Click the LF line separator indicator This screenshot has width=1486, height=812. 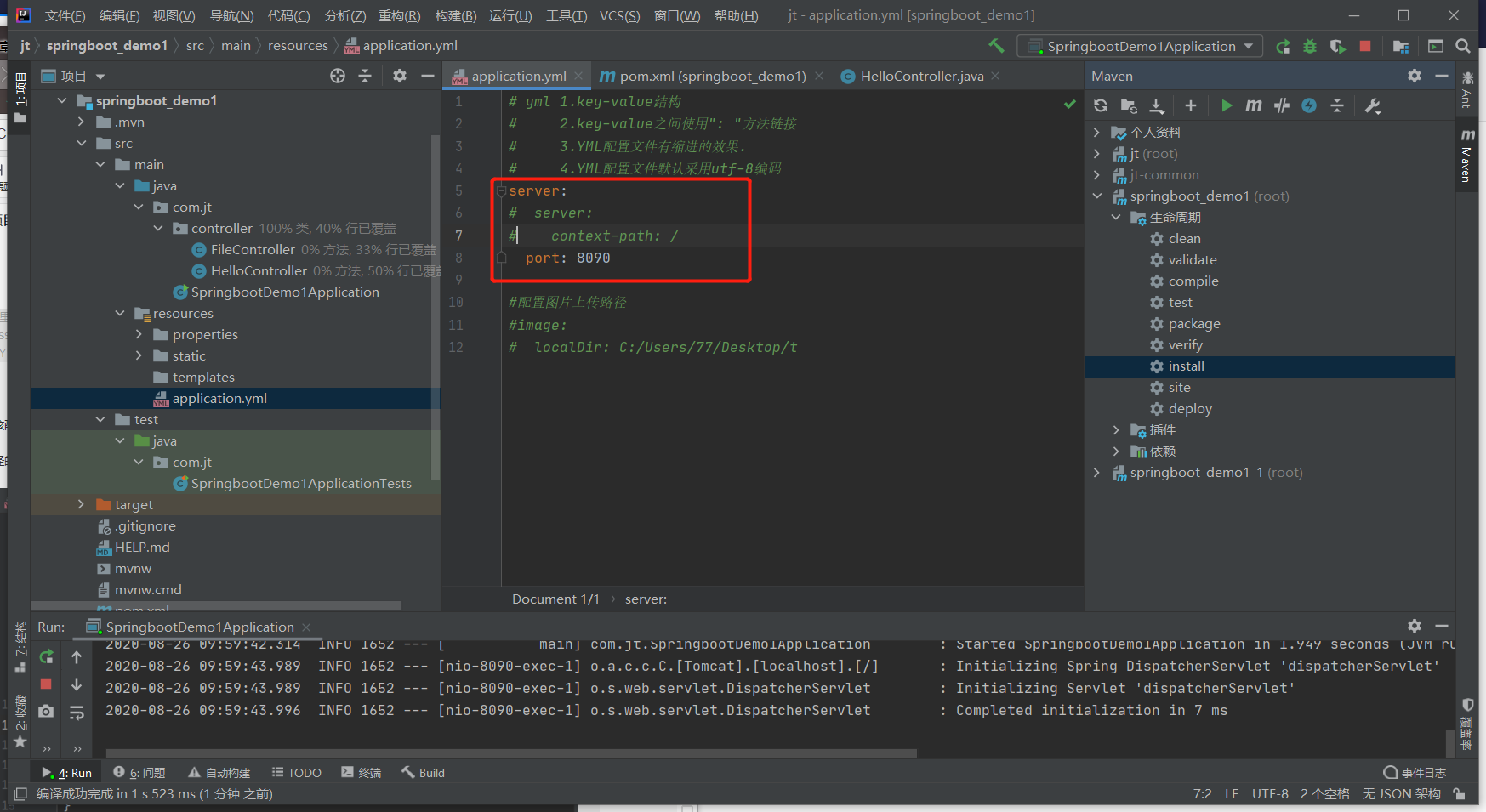click(1232, 793)
